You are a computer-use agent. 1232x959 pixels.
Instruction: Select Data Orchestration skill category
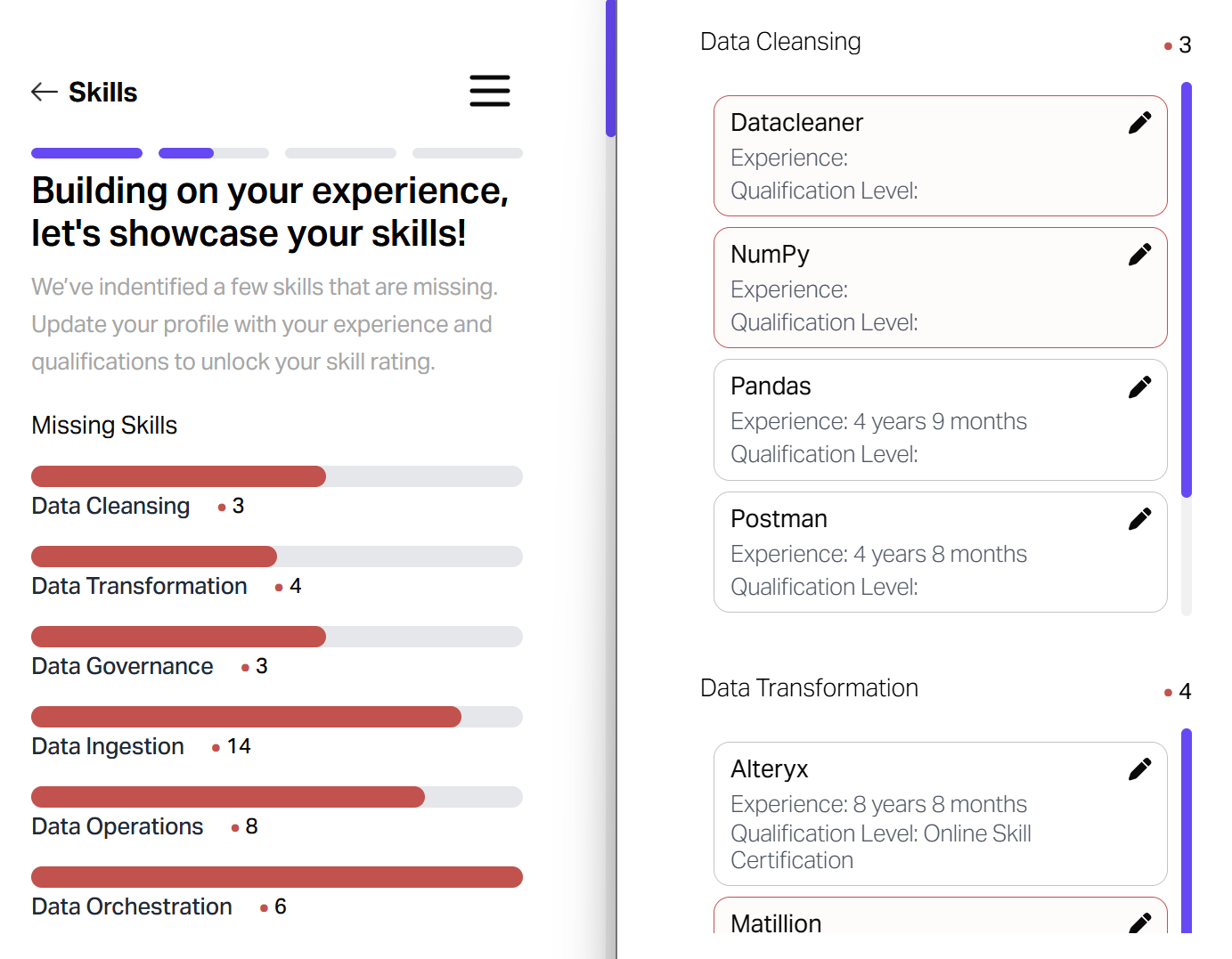point(132,906)
